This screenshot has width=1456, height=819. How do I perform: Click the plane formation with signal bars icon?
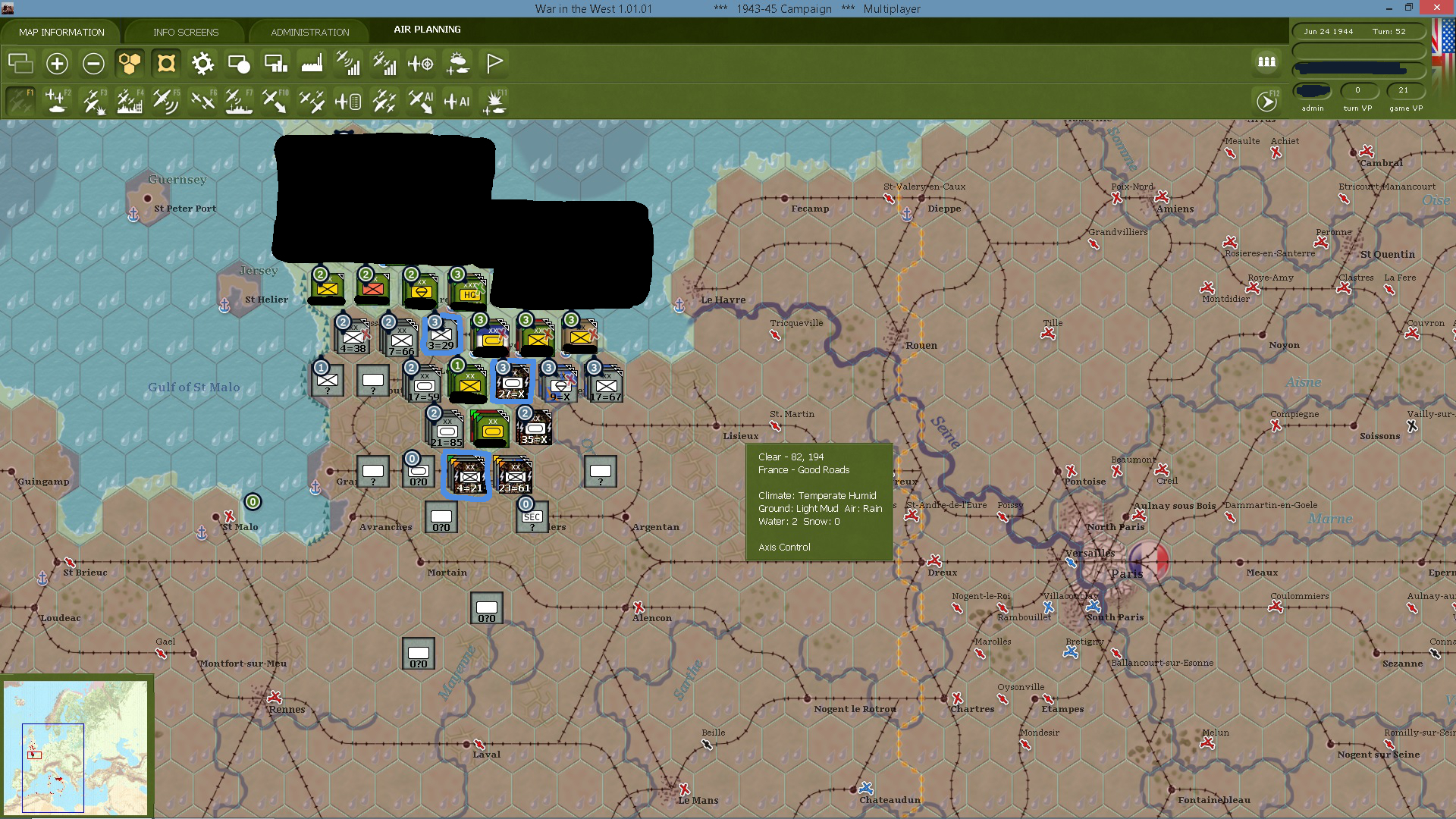[x=384, y=64]
